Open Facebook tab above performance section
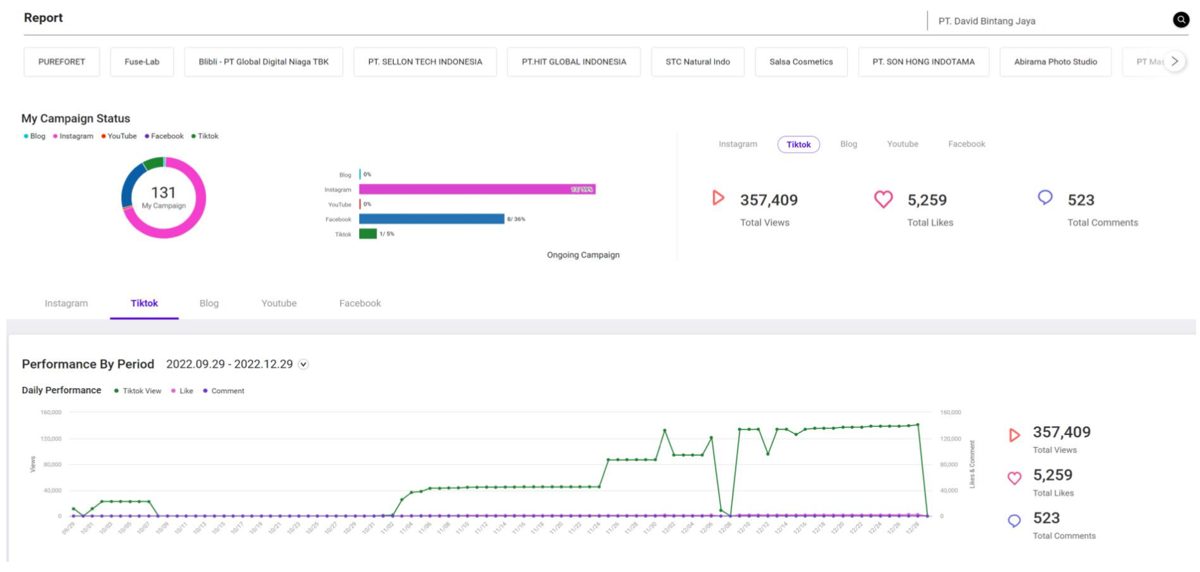Screen dimensions: 1200x572 coord(360,303)
